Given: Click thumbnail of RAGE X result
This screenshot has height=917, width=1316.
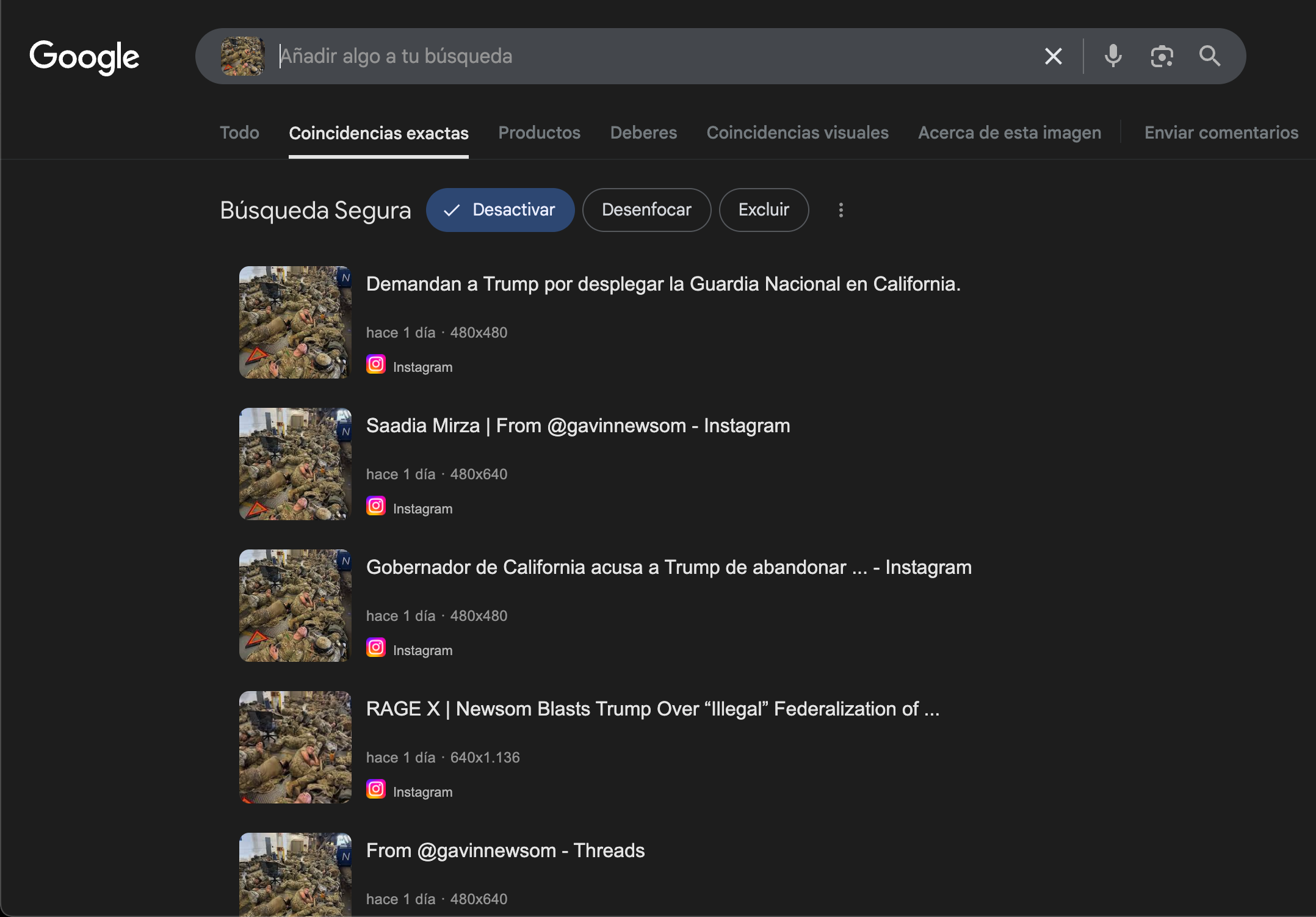Looking at the screenshot, I should pyautogui.click(x=295, y=747).
